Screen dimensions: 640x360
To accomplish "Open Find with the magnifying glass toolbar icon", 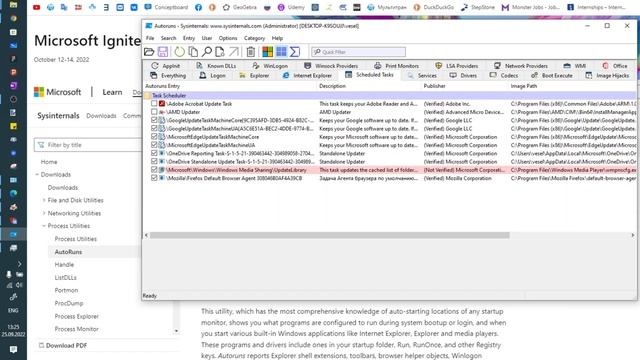I will 207,52.
